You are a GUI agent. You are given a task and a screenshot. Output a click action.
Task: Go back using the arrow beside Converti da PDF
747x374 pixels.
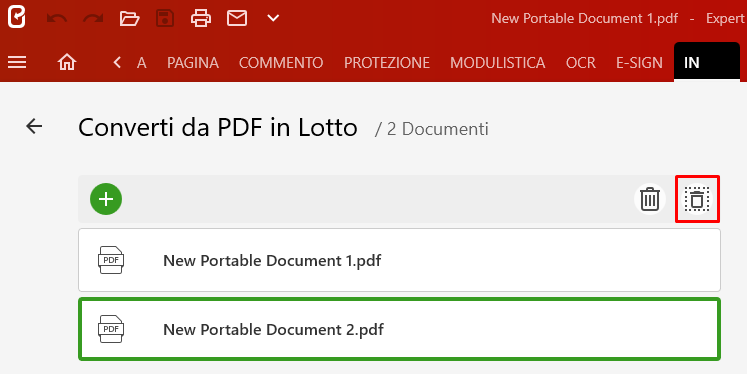point(34,126)
